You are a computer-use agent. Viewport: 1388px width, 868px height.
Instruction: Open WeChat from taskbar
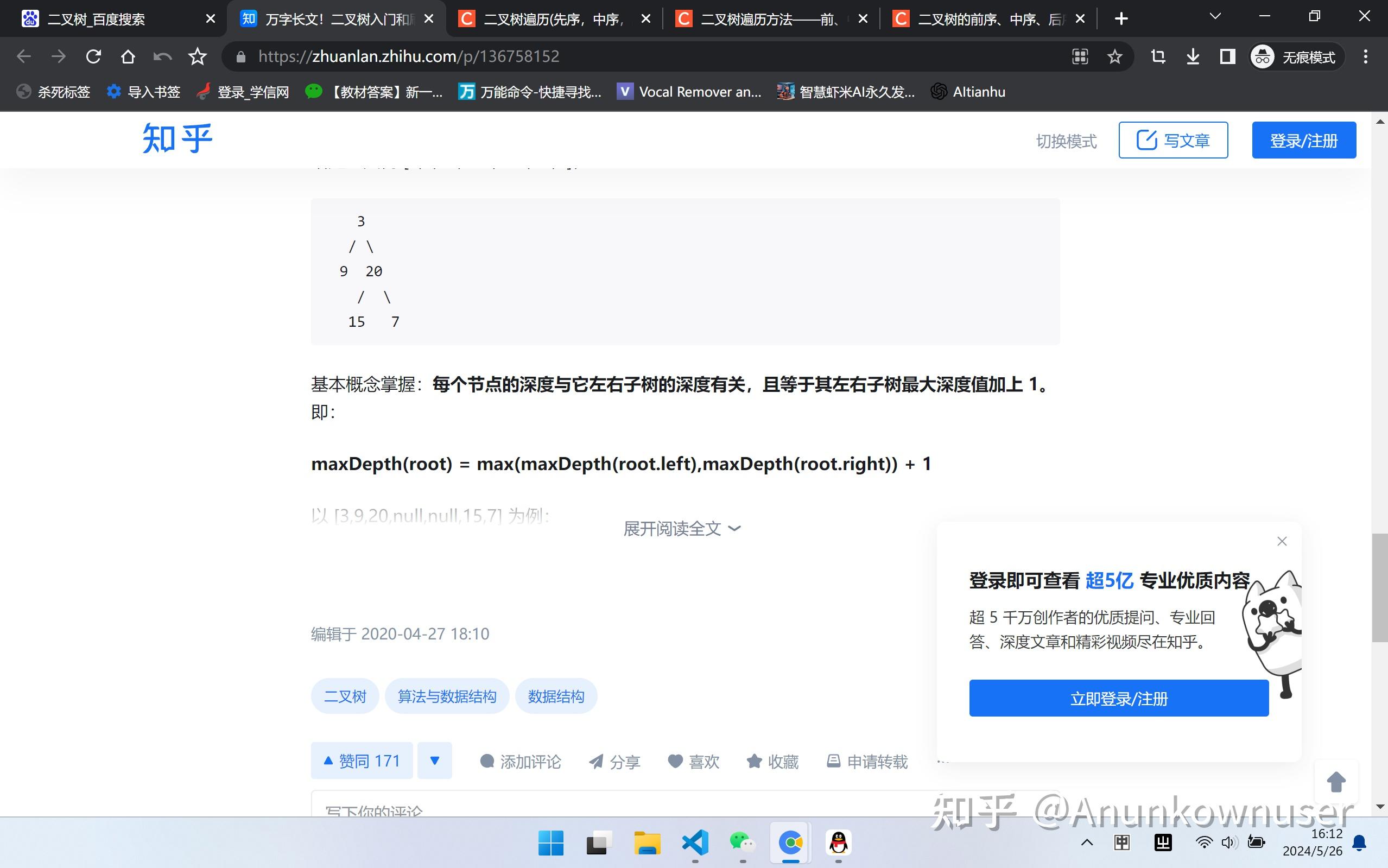(x=743, y=842)
